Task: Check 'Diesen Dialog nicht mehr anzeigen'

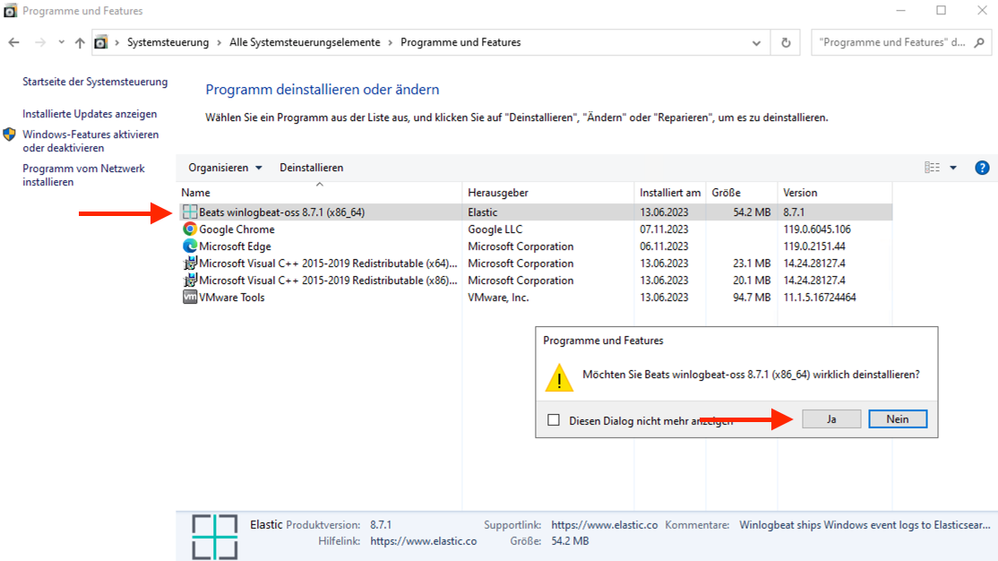Action: [x=554, y=420]
